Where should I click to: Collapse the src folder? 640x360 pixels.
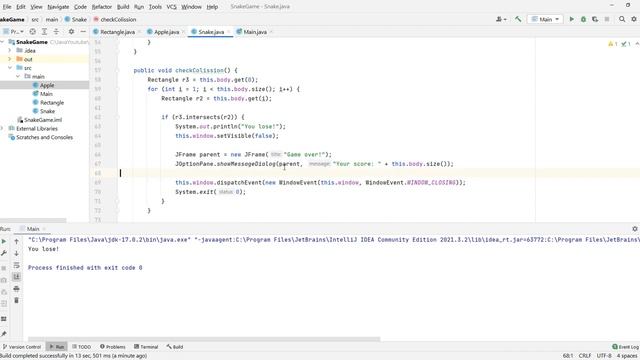coord(10,68)
